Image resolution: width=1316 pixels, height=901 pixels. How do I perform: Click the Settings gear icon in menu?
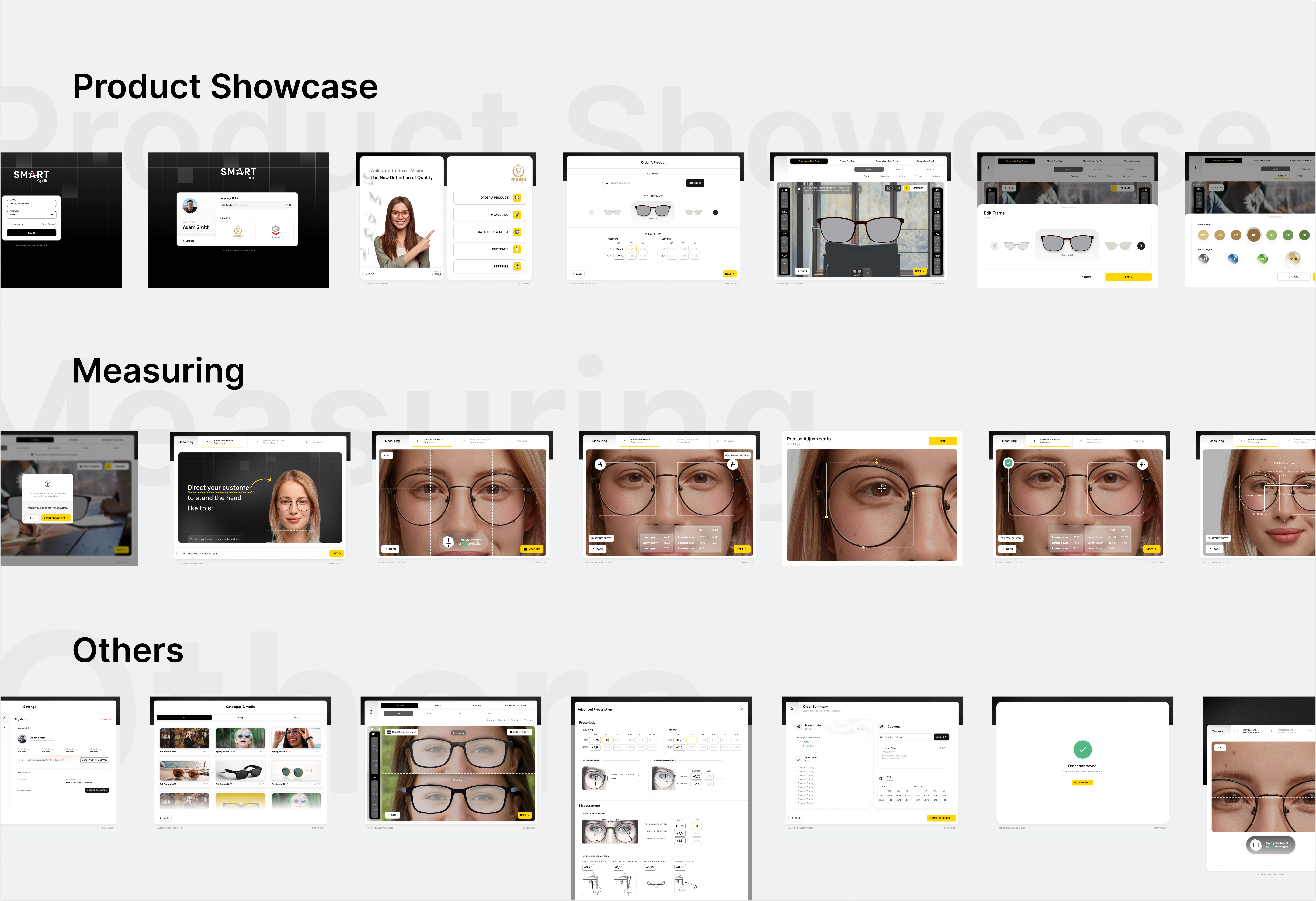click(517, 267)
